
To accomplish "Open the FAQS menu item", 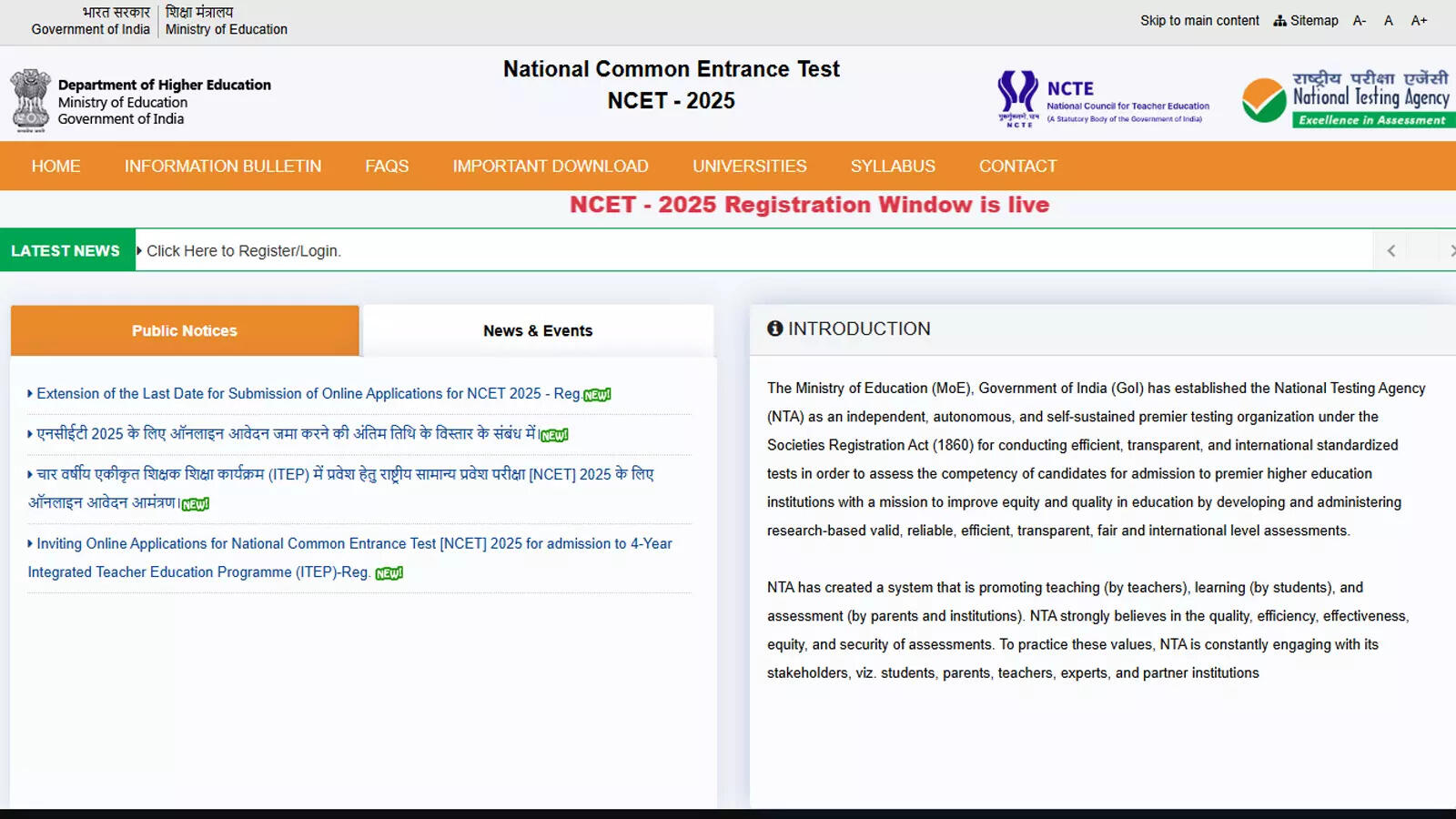I will [x=387, y=166].
